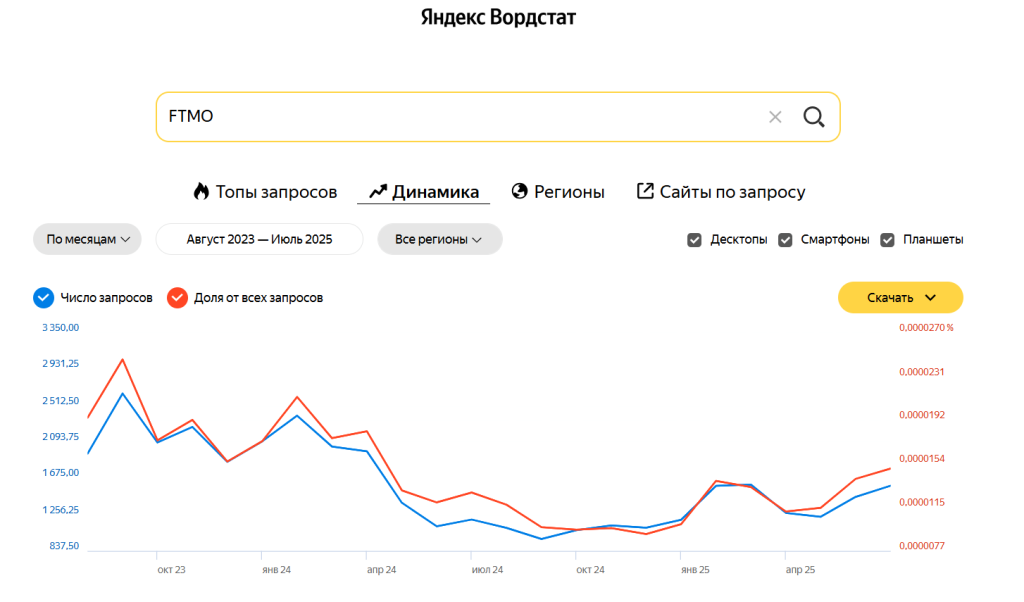Screen dimensions: 1024x602
Task: Switch to the Регионы tab
Action: pos(569,192)
